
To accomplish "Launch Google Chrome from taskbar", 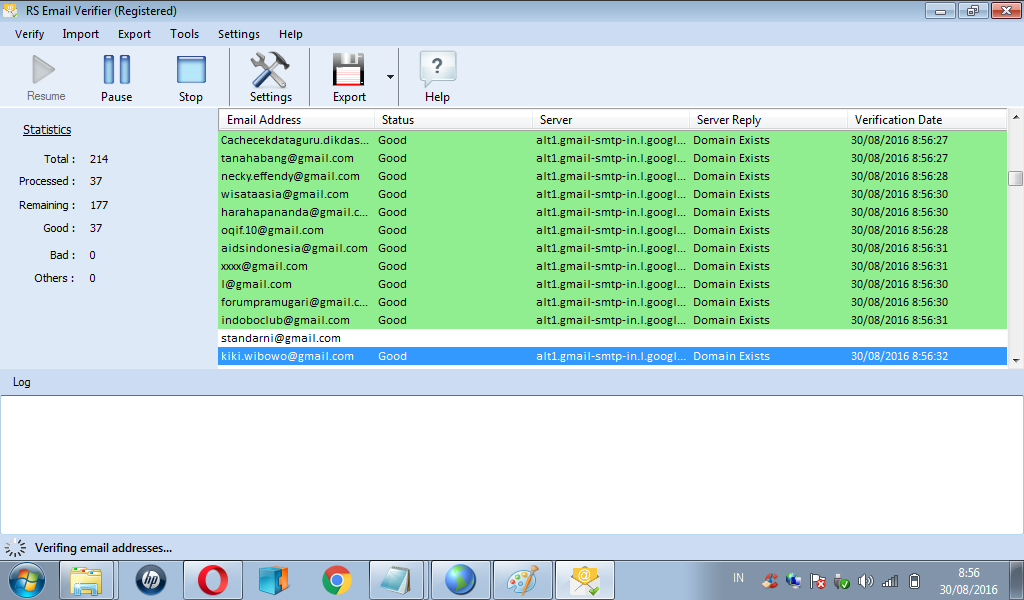I will tap(337, 580).
